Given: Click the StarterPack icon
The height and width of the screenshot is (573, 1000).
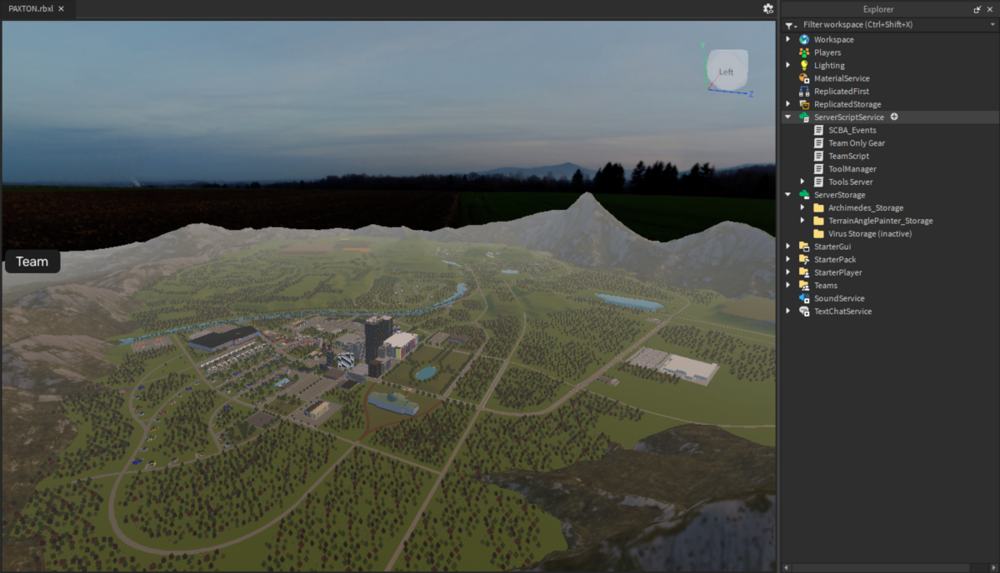Looking at the screenshot, I should tap(804, 260).
